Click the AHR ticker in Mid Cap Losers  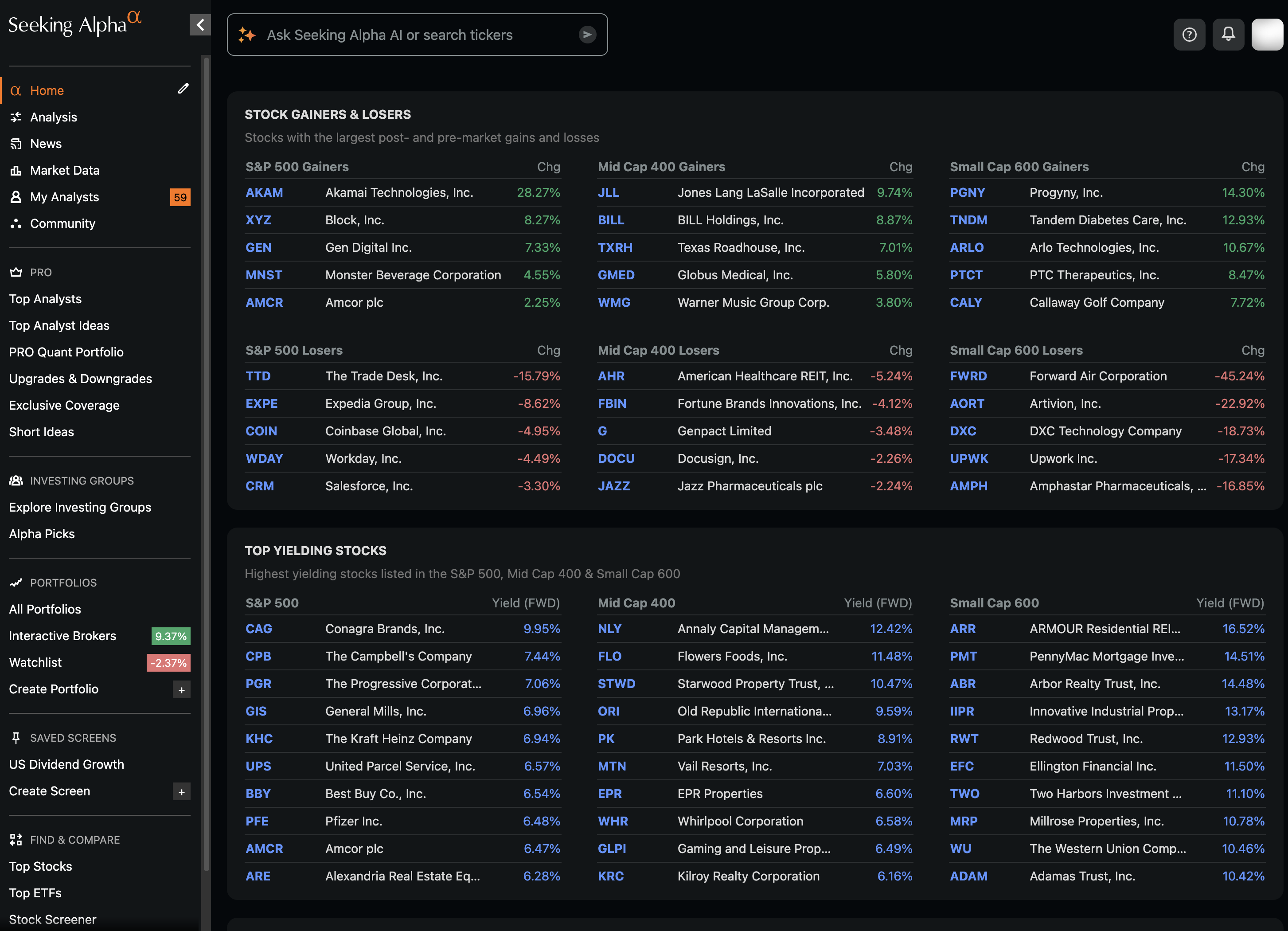tap(610, 376)
